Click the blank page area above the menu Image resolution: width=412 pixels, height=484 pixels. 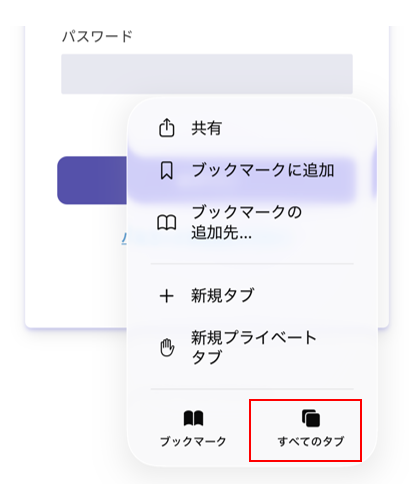click(206, 13)
